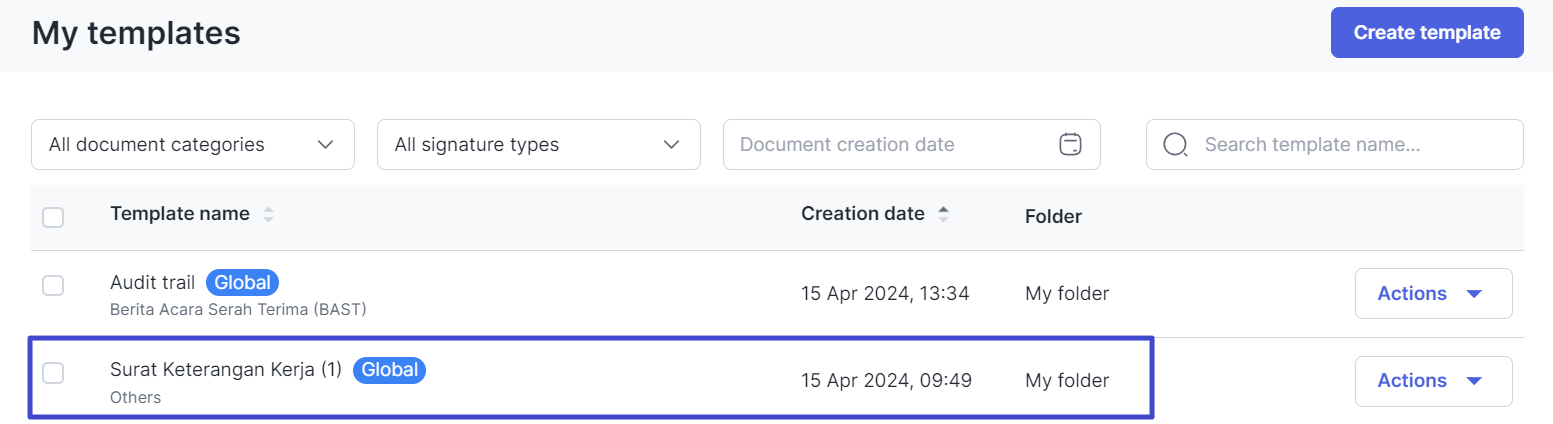
Task: Click Create template button
Action: 1427,33
